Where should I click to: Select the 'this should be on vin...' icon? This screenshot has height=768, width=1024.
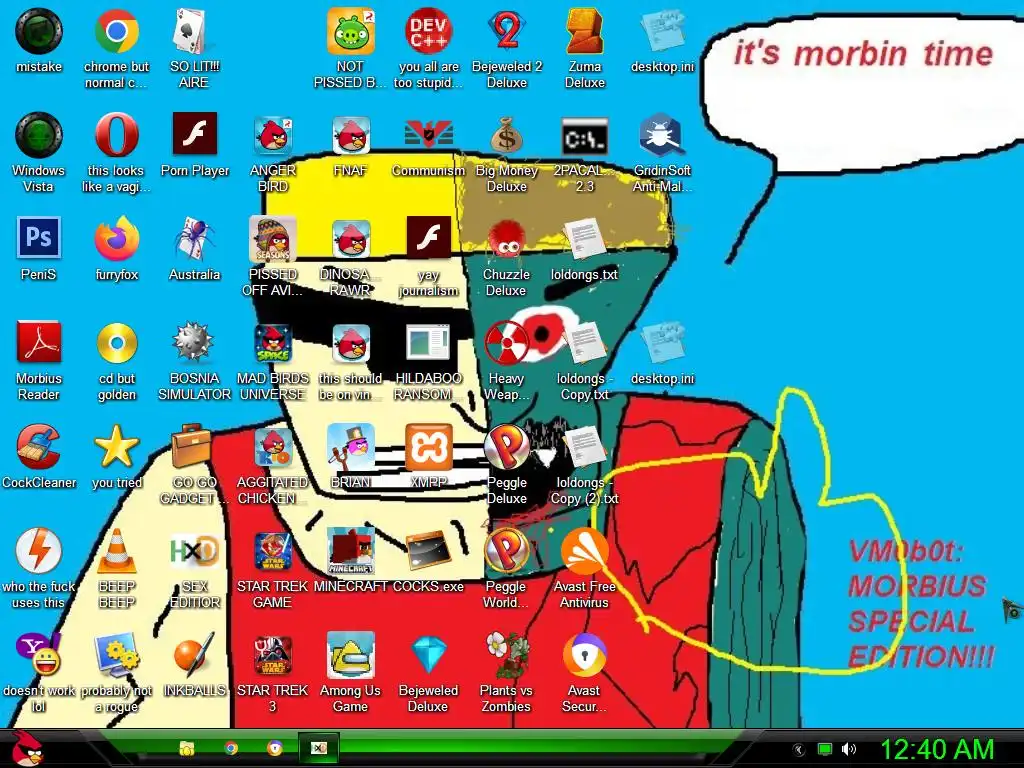pyautogui.click(x=351, y=343)
